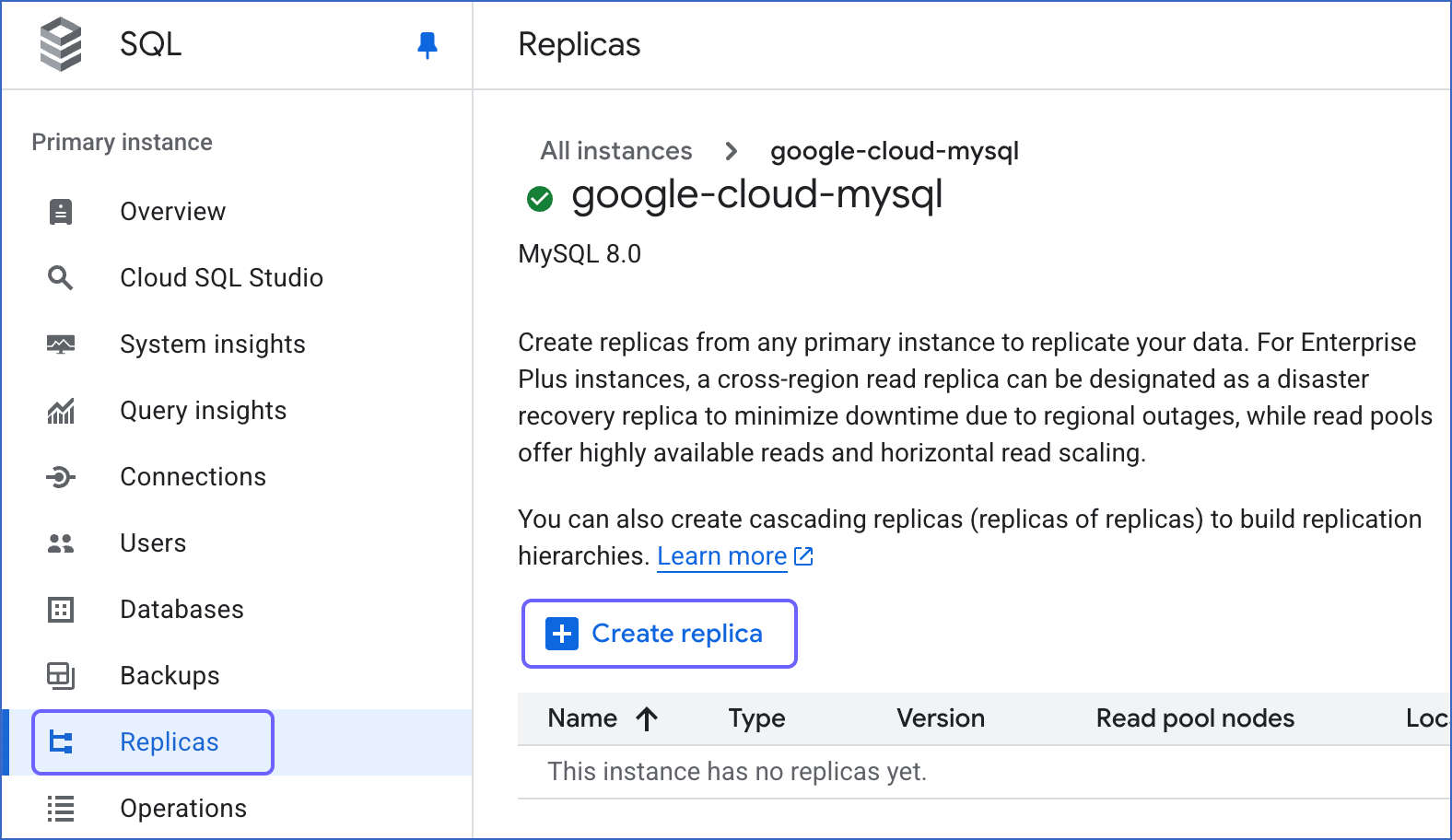This screenshot has height=840, width=1452.
Task: Click the Read pool nodes column header
Action: point(1195,718)
